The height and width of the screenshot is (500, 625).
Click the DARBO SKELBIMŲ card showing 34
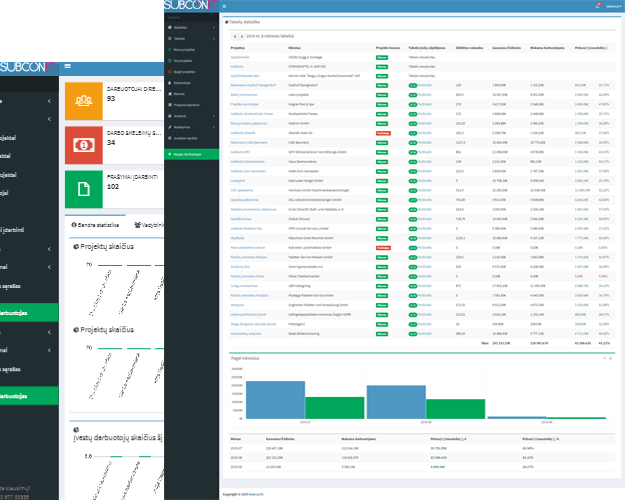114,145
